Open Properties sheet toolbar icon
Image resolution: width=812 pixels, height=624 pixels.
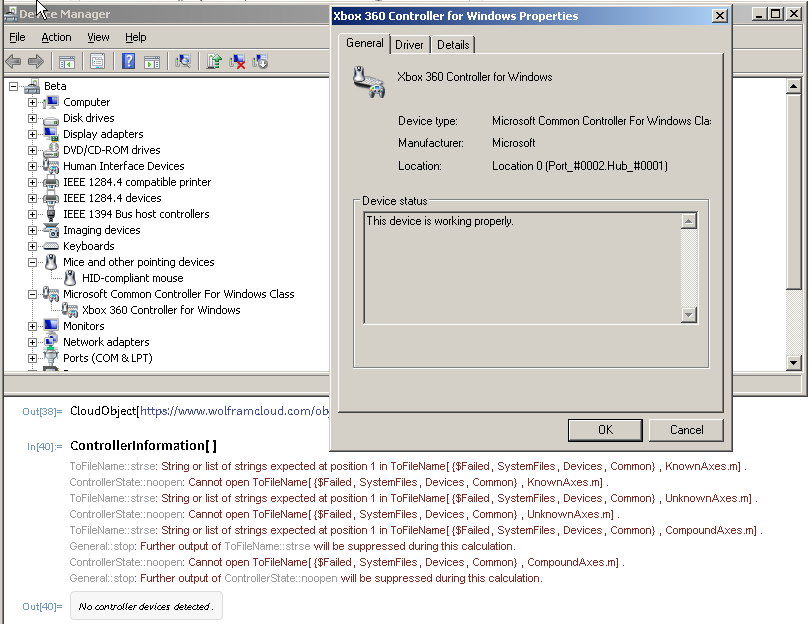point(97,62)
